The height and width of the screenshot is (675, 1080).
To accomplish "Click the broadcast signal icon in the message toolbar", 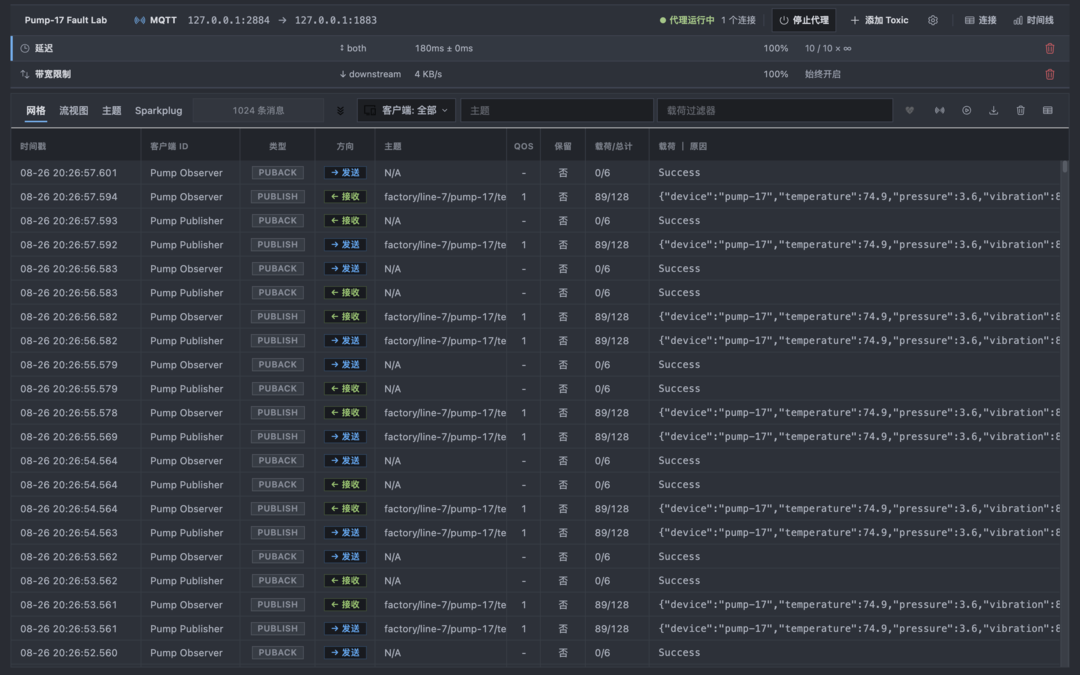I will [x=939, y=110].
